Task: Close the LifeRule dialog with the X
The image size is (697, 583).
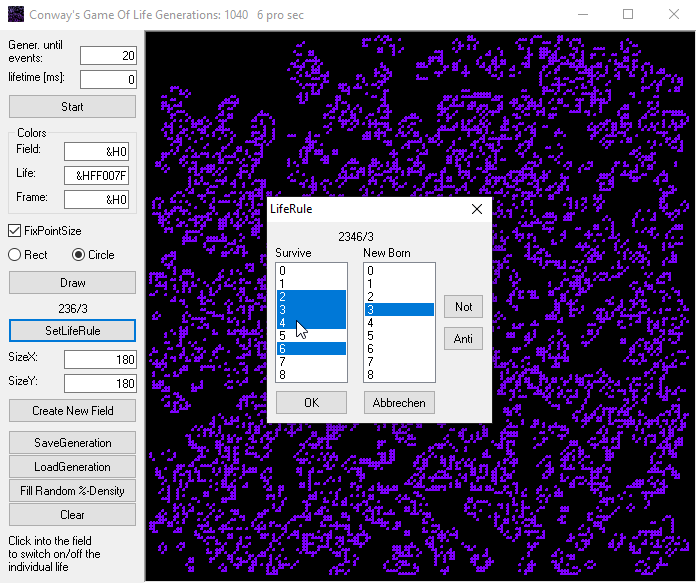Action: (477, 209)
